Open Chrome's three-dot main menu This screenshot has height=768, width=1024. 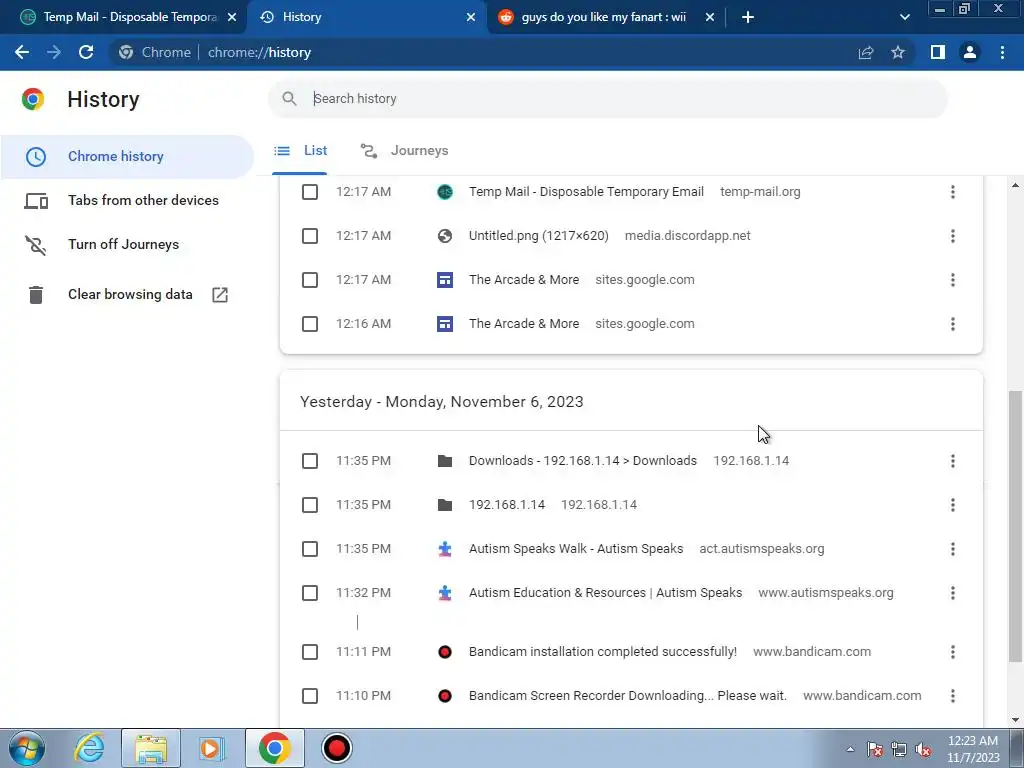coord(1002,52)
